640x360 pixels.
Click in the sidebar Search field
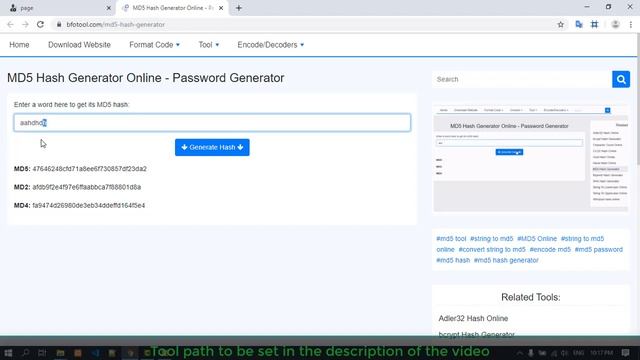[522, 79]
